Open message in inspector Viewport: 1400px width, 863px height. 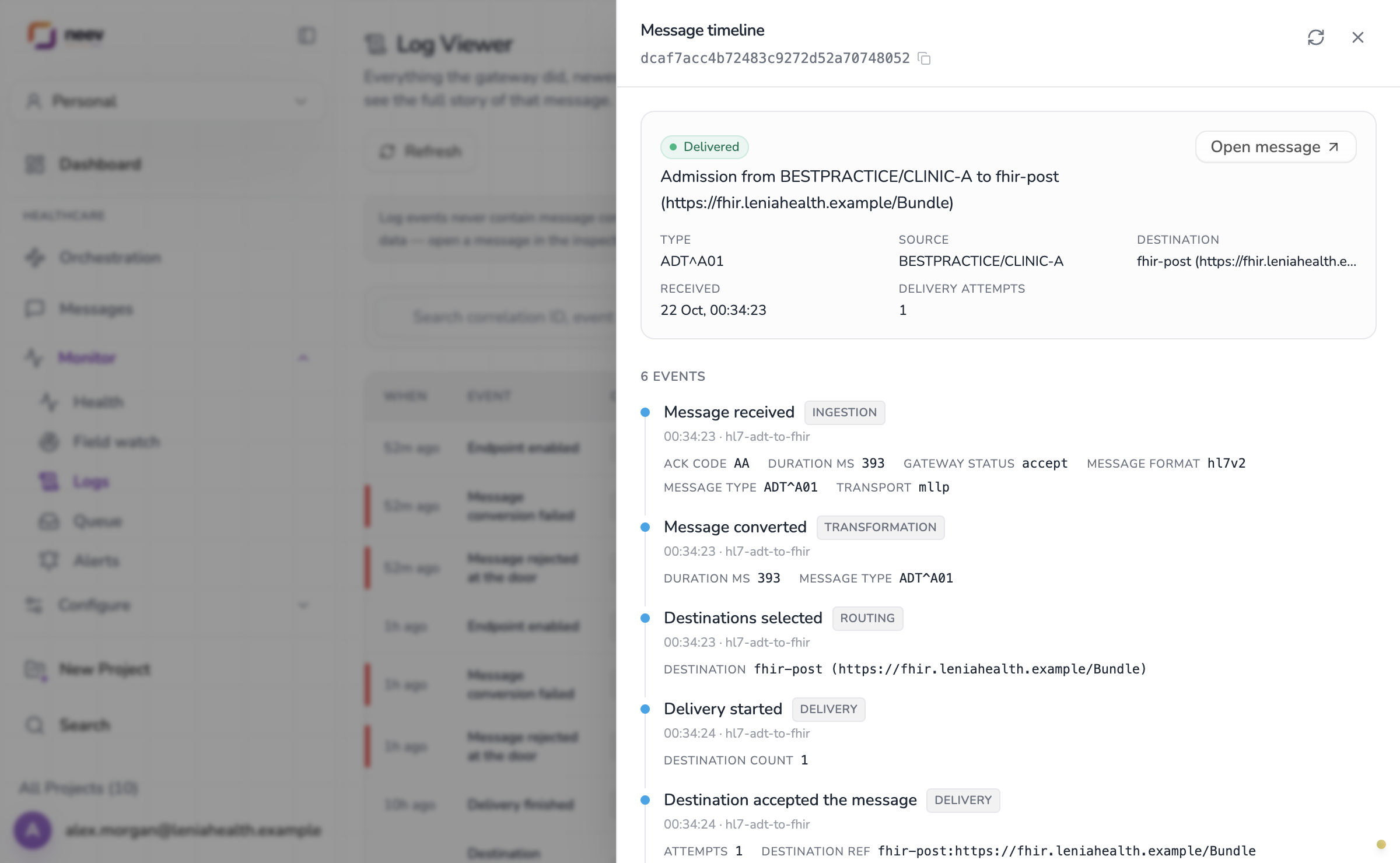pyautogui.click(x=1276, y=147)
